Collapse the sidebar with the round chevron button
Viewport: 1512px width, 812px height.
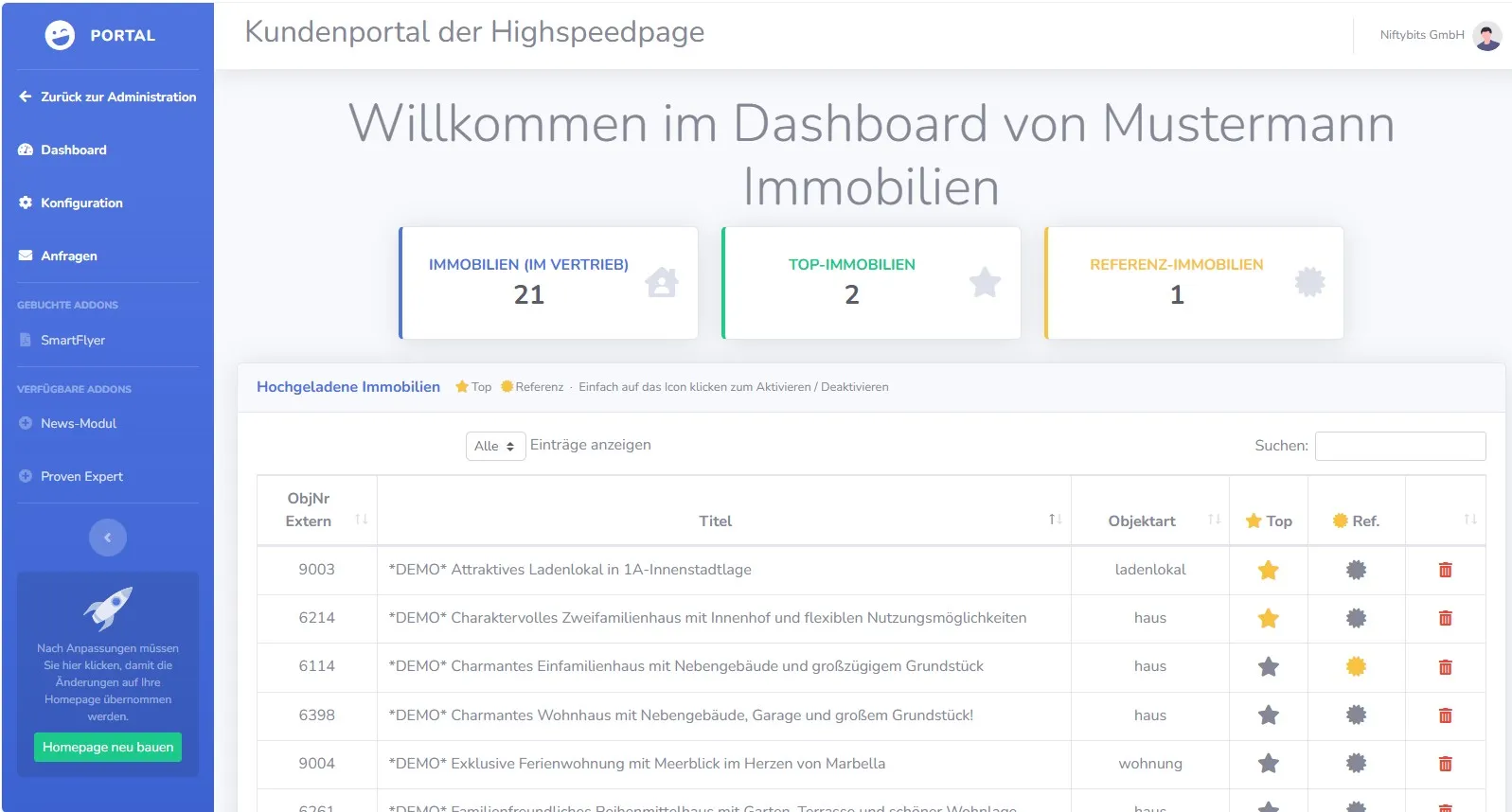[x=108, y=538]
